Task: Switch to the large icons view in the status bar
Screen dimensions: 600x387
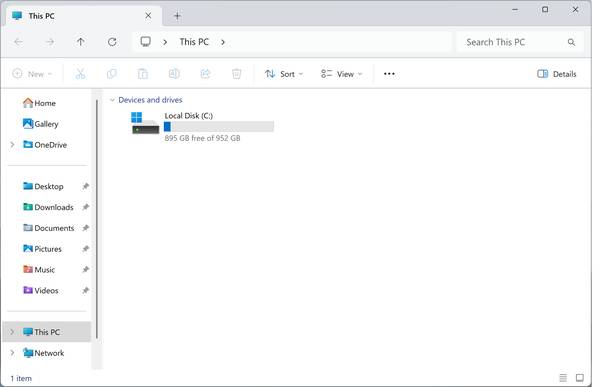Action: click(580, 378)
